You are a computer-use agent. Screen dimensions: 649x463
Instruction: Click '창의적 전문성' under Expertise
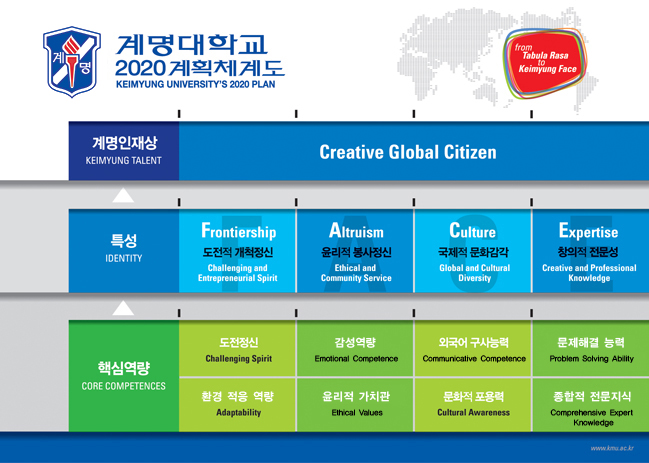[x=588, y=252]
